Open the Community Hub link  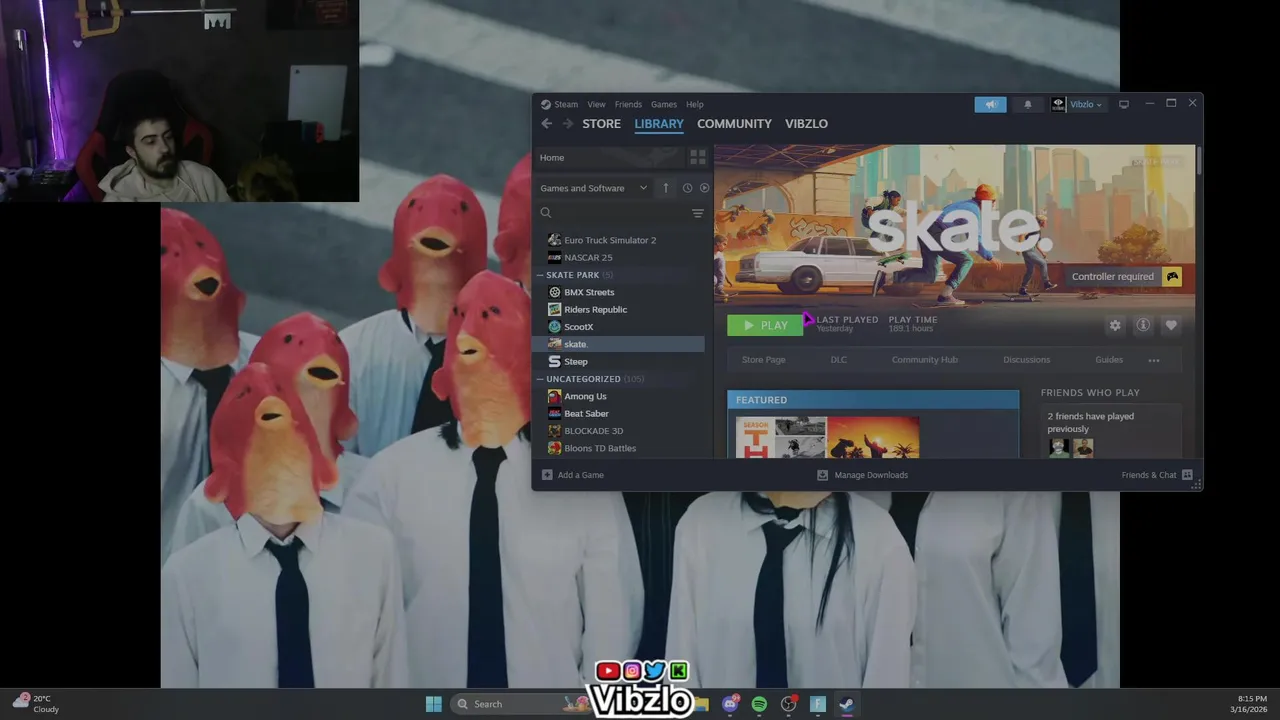[x=924, y=360]
